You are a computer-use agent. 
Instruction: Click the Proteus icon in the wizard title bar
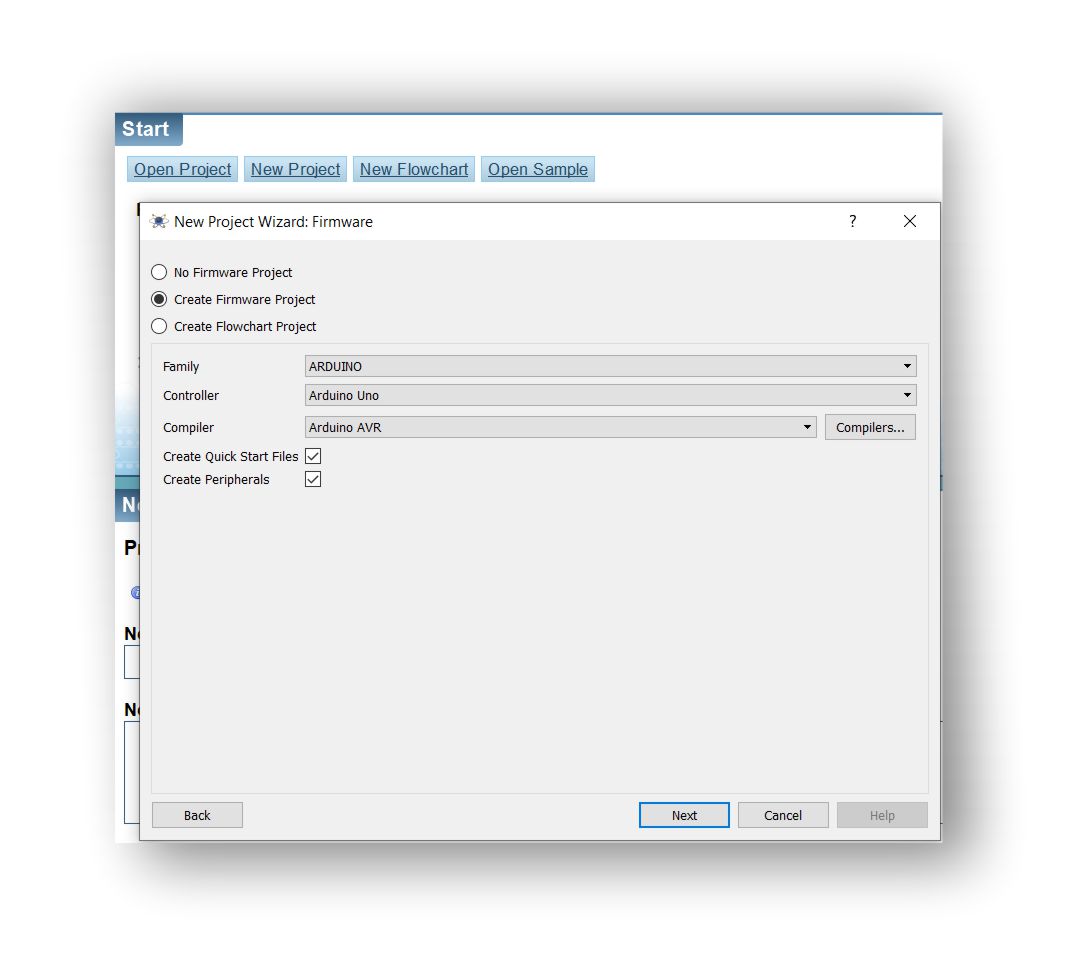159,222
